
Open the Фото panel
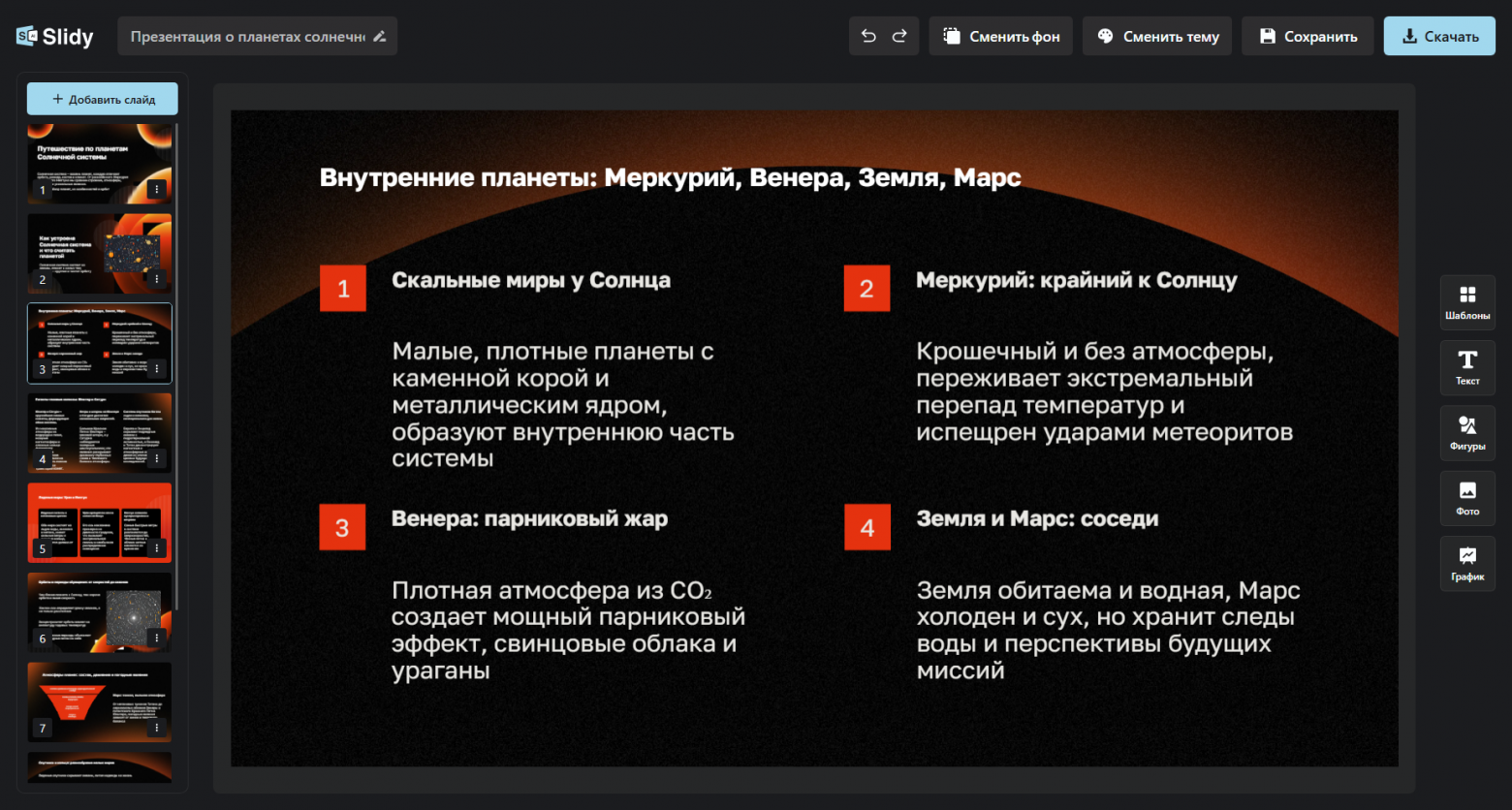1467,498
